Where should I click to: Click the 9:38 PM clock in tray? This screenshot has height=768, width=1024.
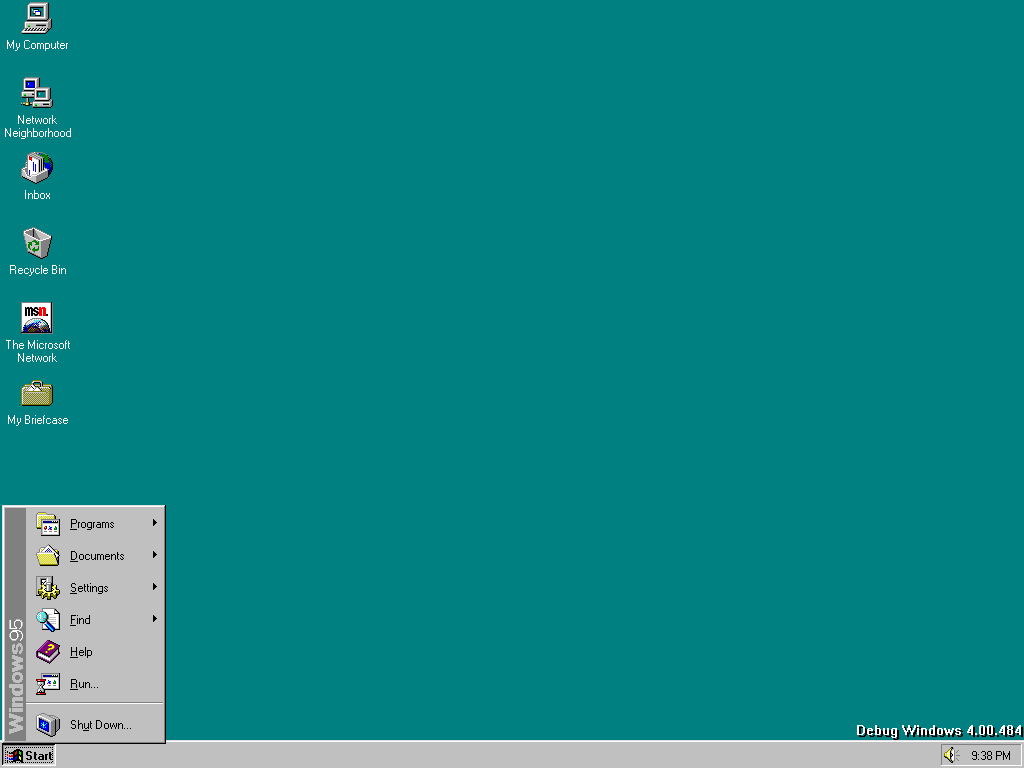[x=990, y=756]
